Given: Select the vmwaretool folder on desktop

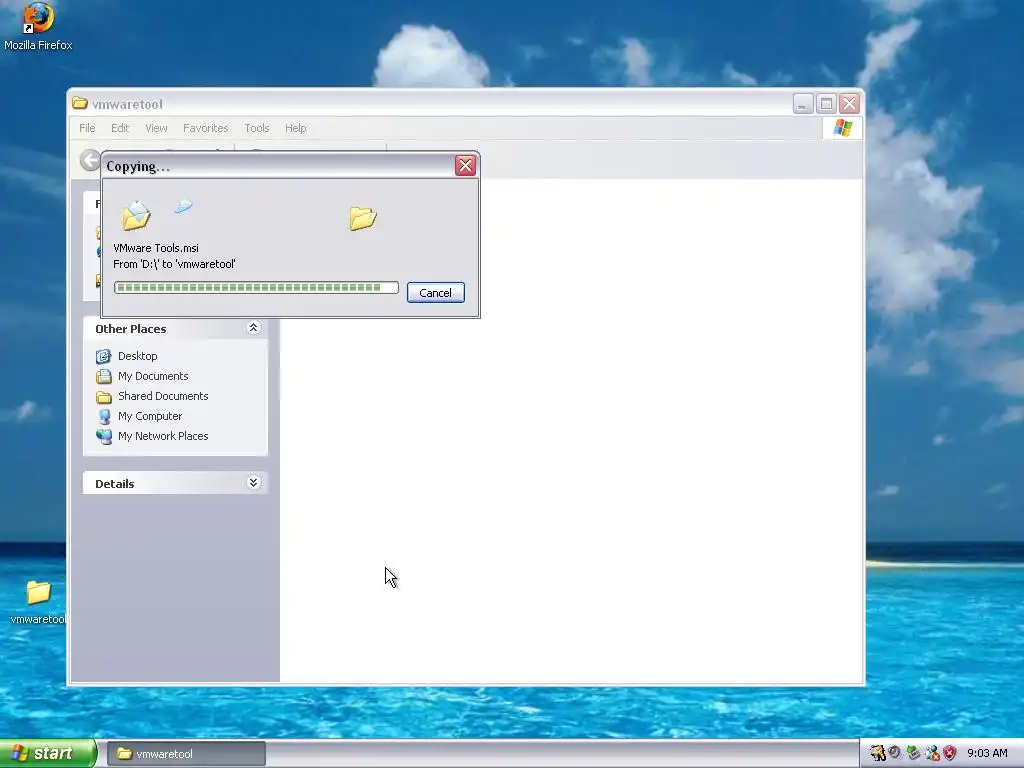Looking at the screenshot, I should pyautogui.click(x=38, y=602).
